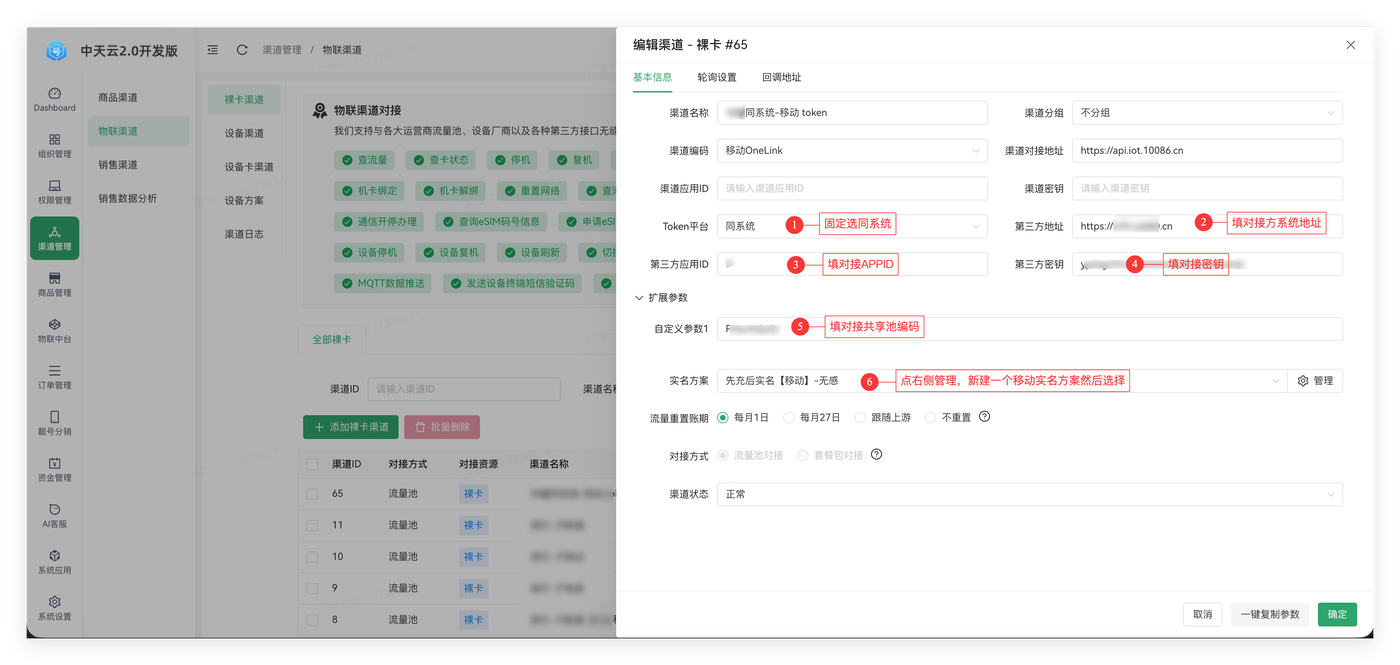
Task: Open 资金管理 sidebar item
Action: 55,470
